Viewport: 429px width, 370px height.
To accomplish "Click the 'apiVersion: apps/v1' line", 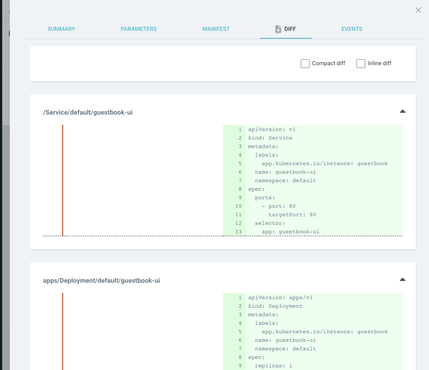I will click(280, 297).
